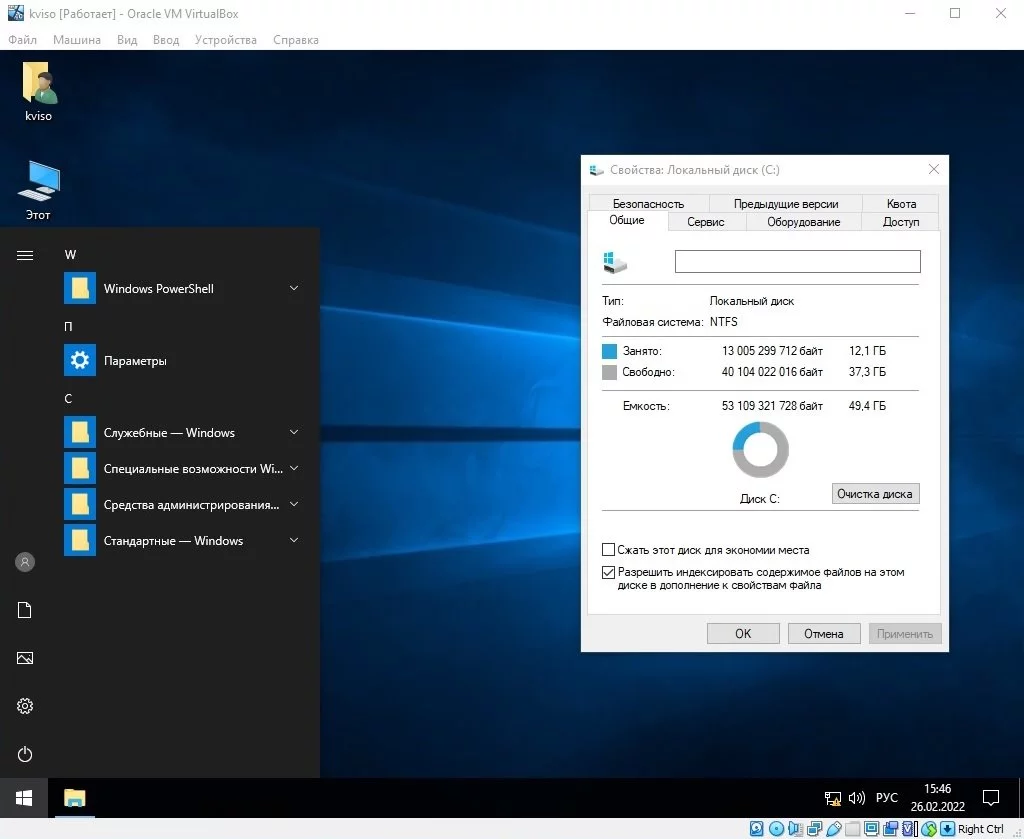
Task: Open File Explorer from the taskbar
Action: coord(75,798)
